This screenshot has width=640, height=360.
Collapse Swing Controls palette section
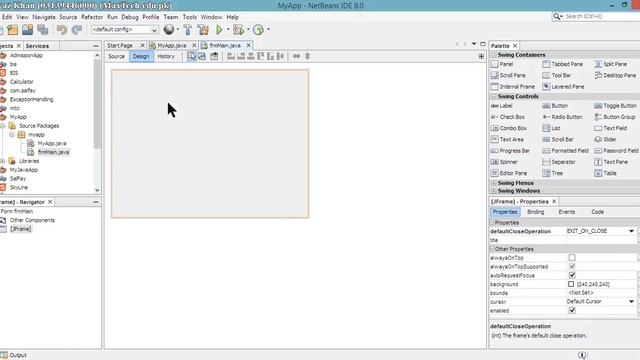494,96
